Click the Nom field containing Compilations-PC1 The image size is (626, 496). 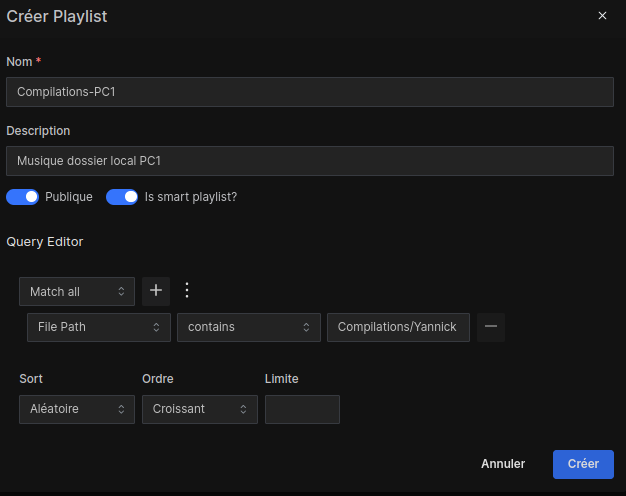point(309,92)
